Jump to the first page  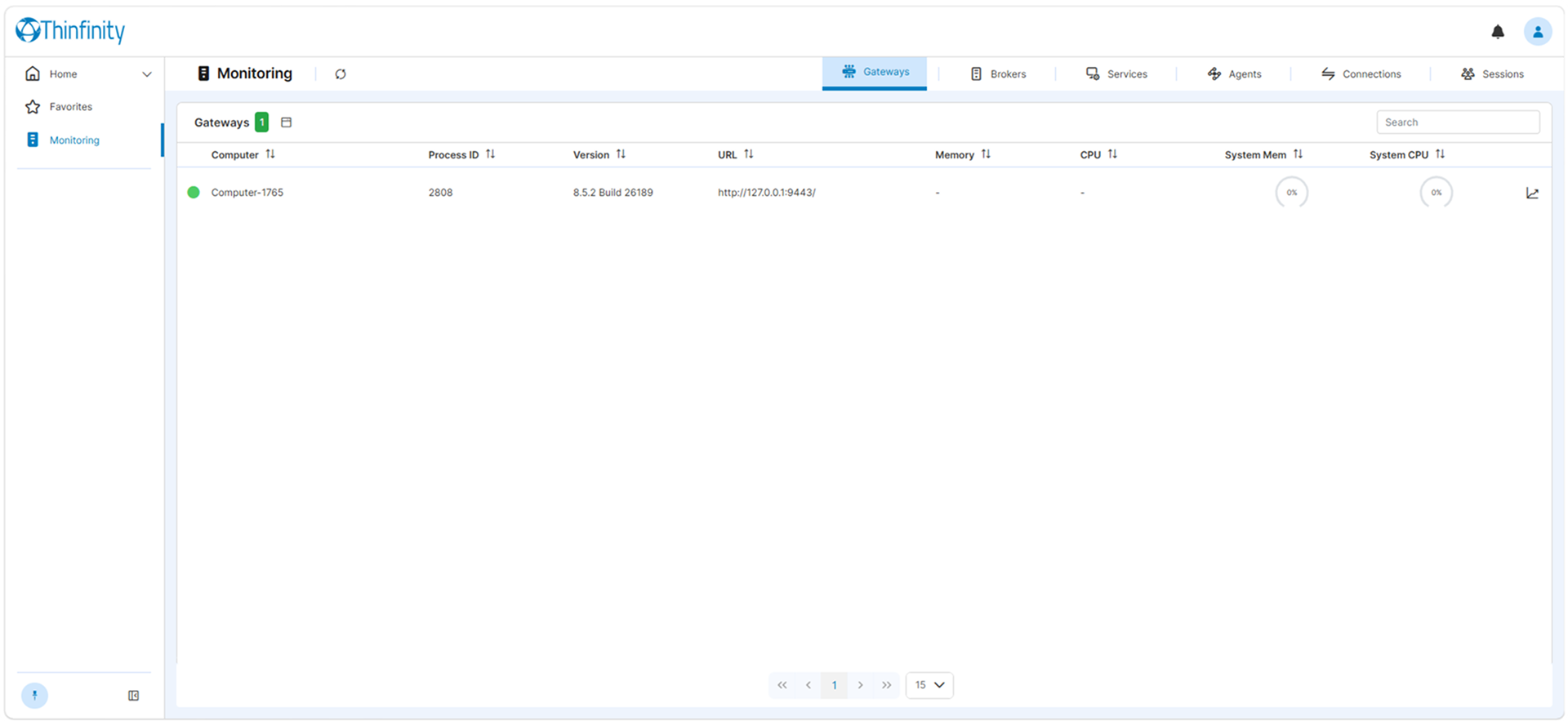coord(782,685)
